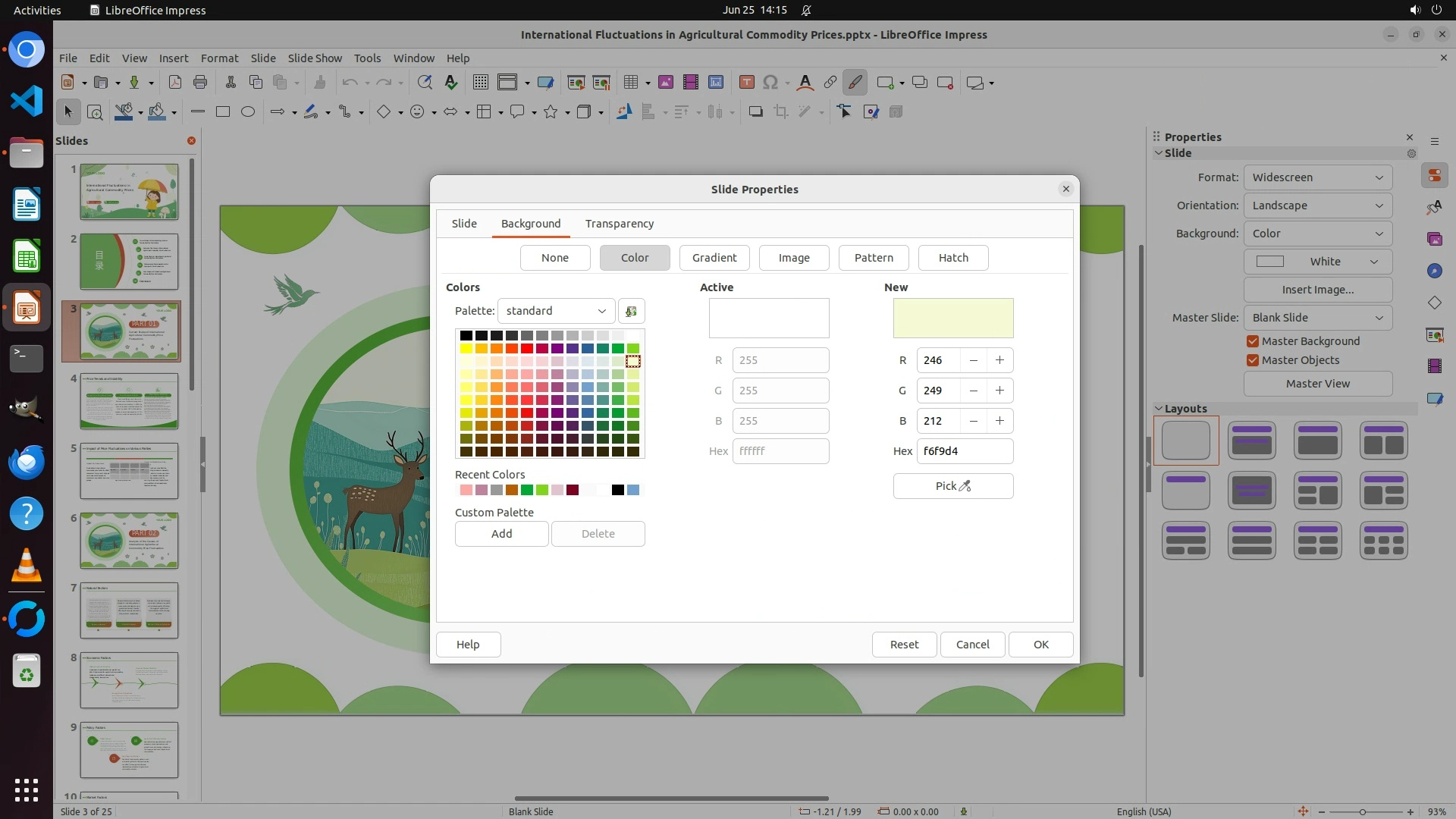
Task: Switch to the Transparency tab
Action: [x=619, y=224]
